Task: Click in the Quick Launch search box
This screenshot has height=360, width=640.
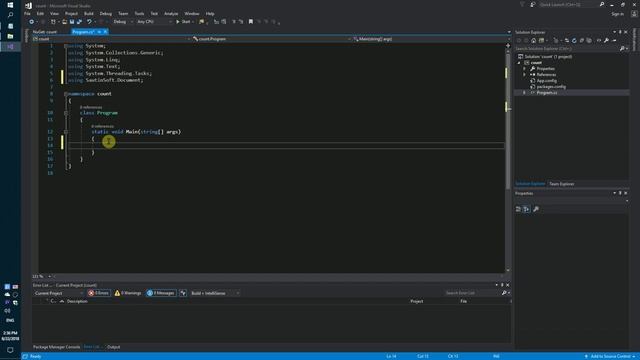Action: pyautogui.click(x=569, y=4)
